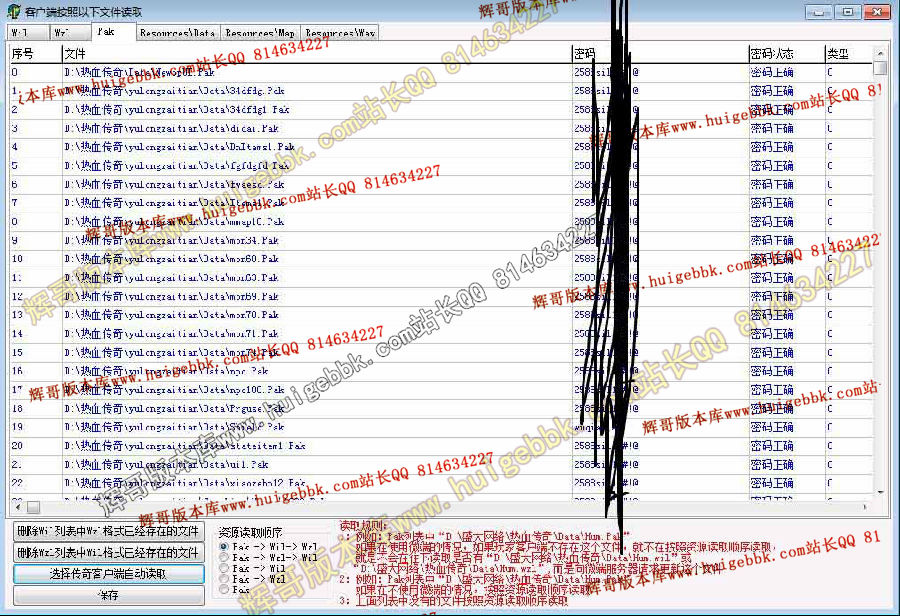The image size is (900, 616).
Task: Click the application icon in the title bar
Action: (14, 11)
